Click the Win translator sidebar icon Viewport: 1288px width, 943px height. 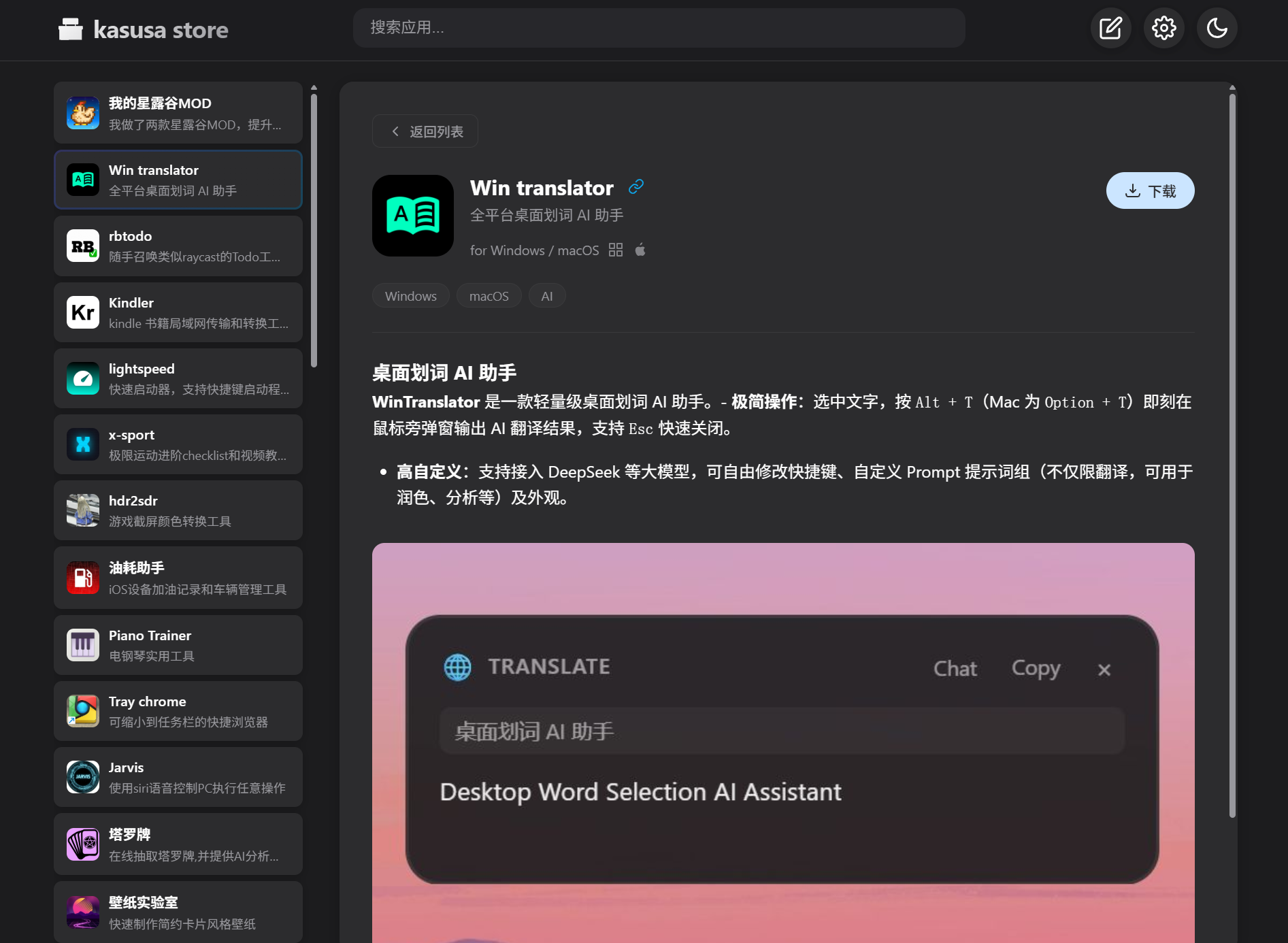(83, 180)
